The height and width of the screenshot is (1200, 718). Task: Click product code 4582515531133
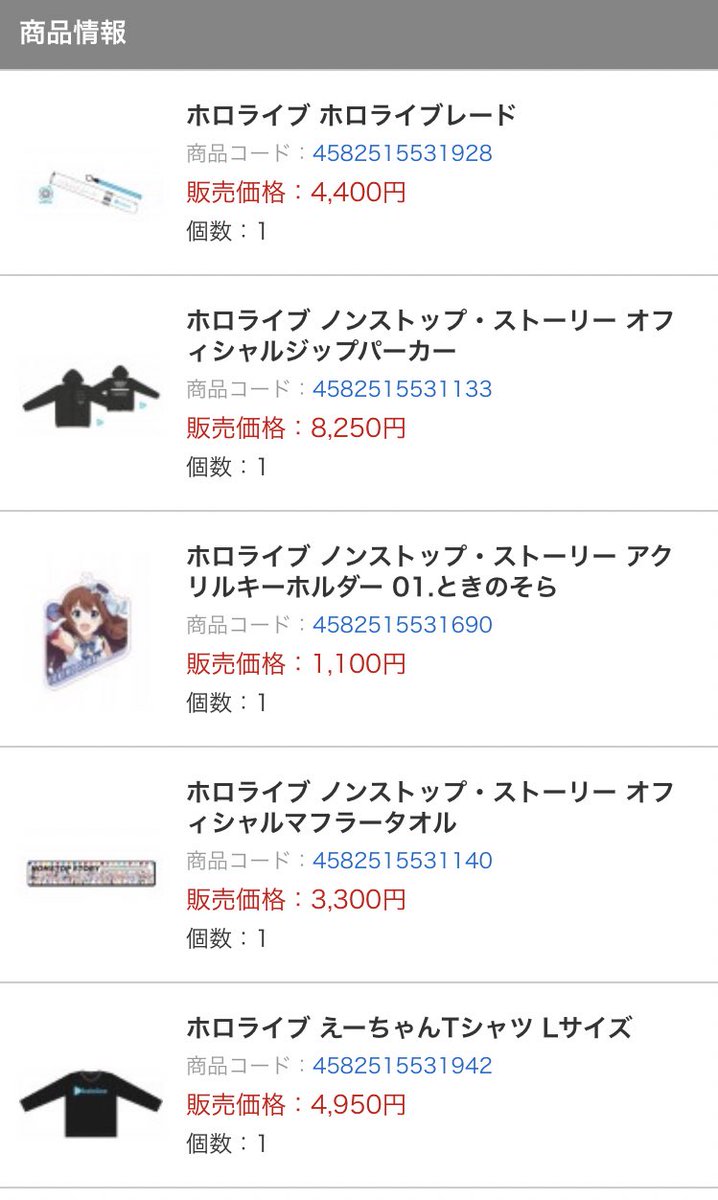point(402,389)
